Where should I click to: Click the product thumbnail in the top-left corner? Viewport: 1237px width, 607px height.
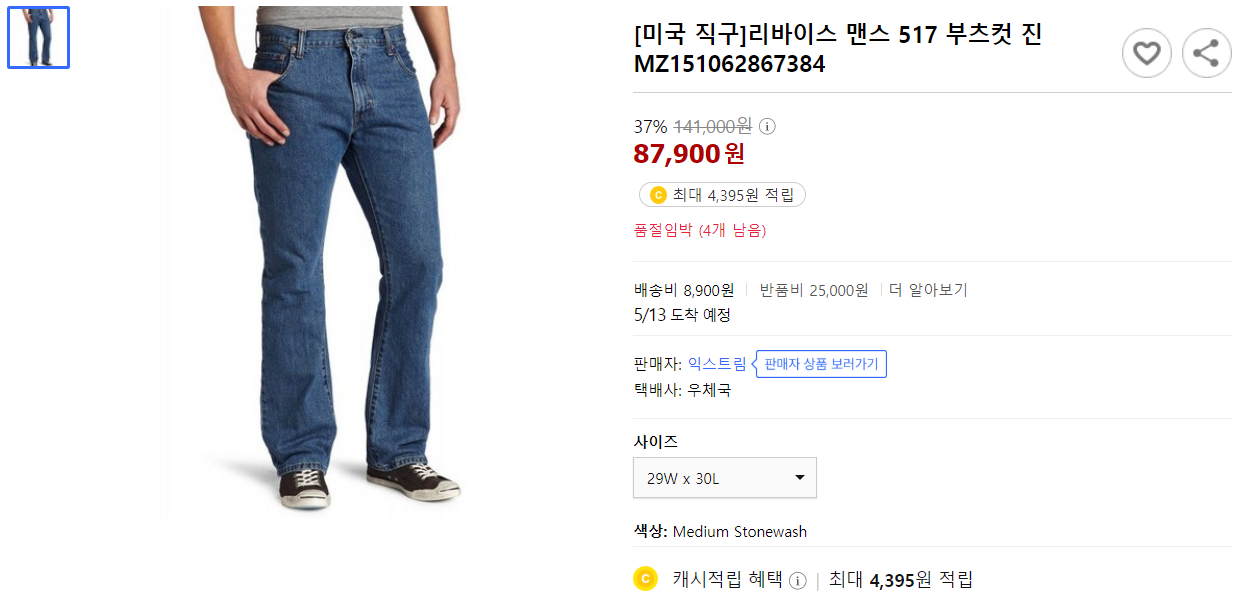click(38, 38)
